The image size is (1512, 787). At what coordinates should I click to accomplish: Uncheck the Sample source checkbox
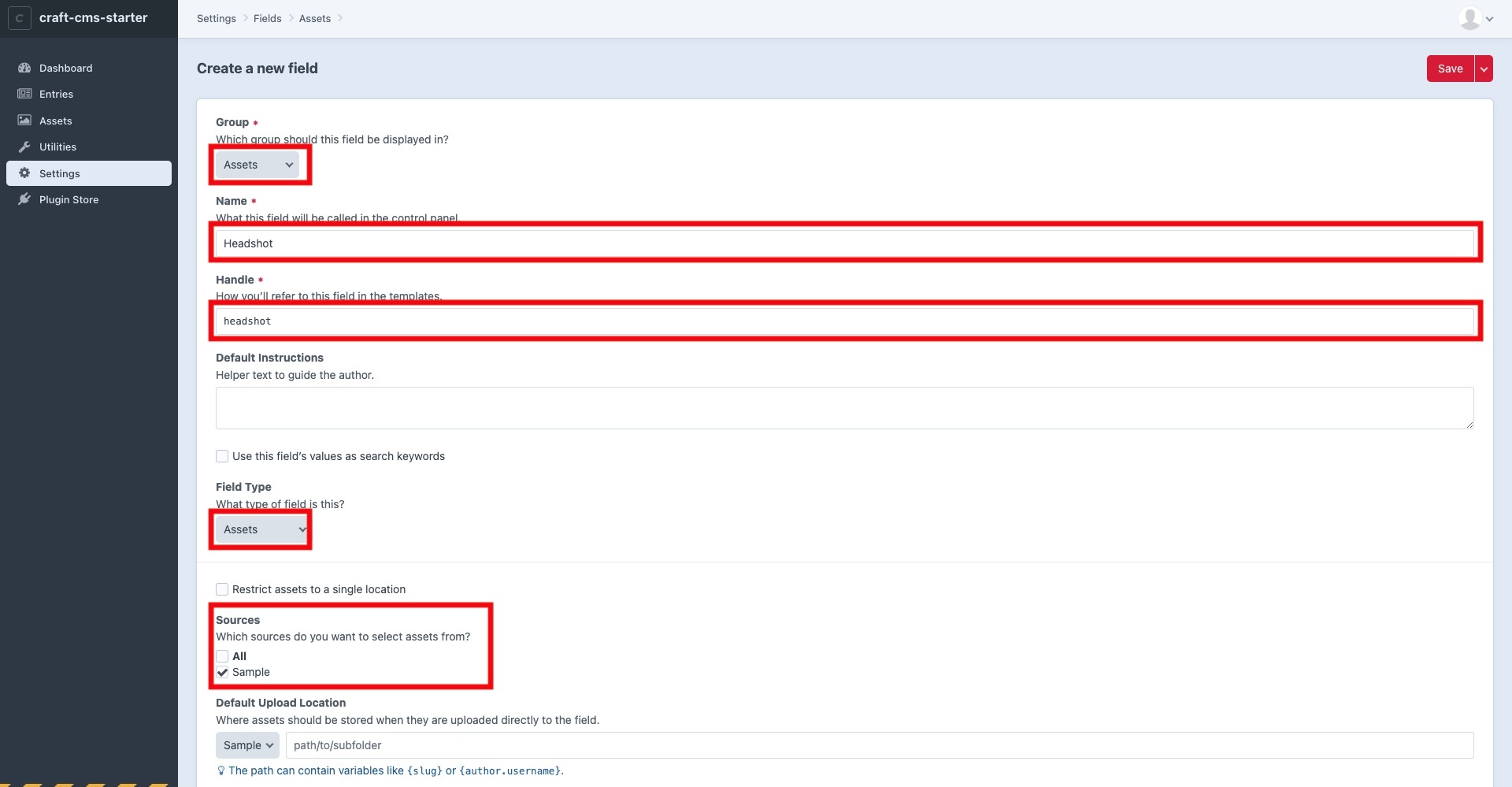tap(222, 672)
